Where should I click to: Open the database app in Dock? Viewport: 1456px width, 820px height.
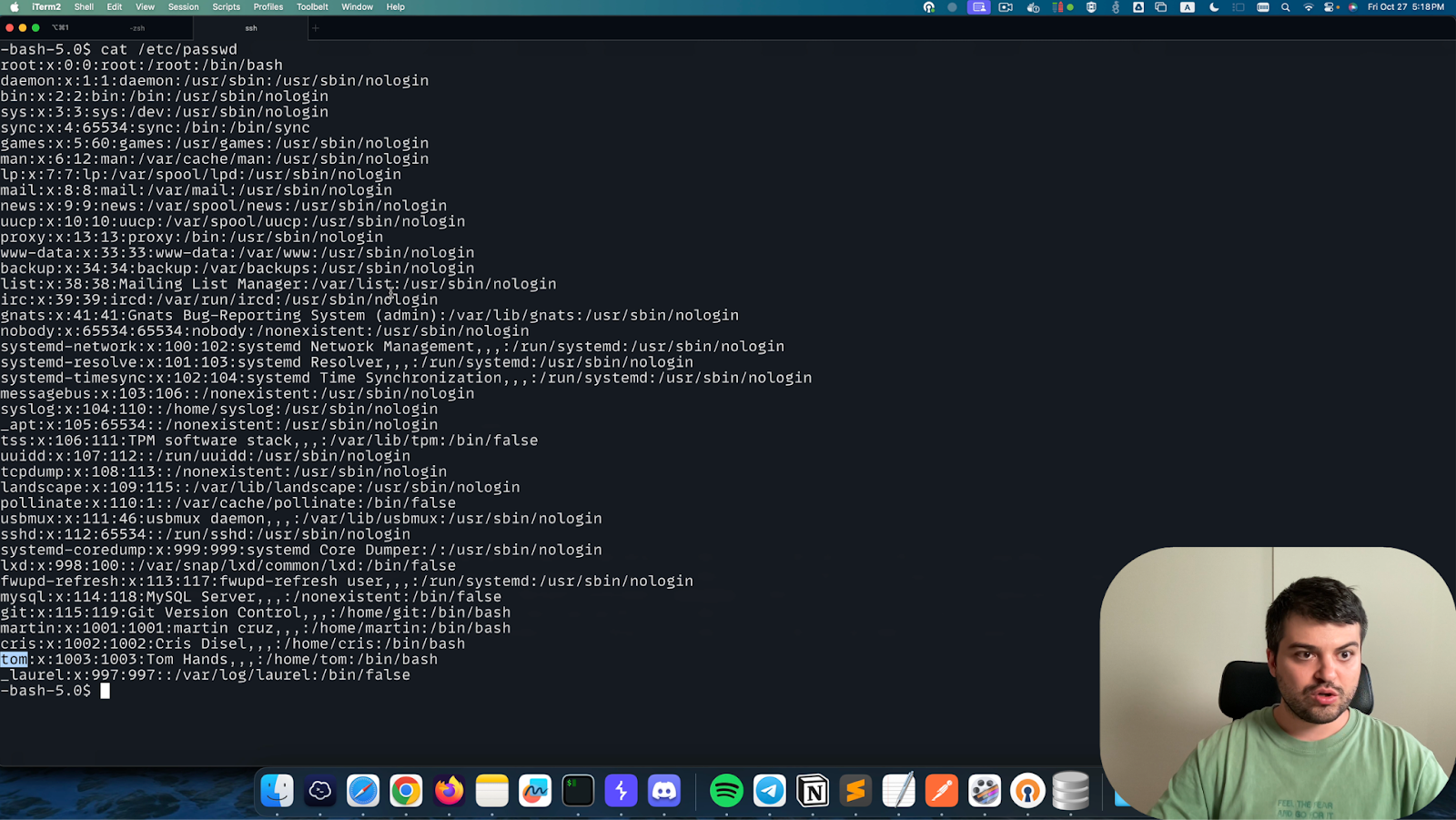1071,790
